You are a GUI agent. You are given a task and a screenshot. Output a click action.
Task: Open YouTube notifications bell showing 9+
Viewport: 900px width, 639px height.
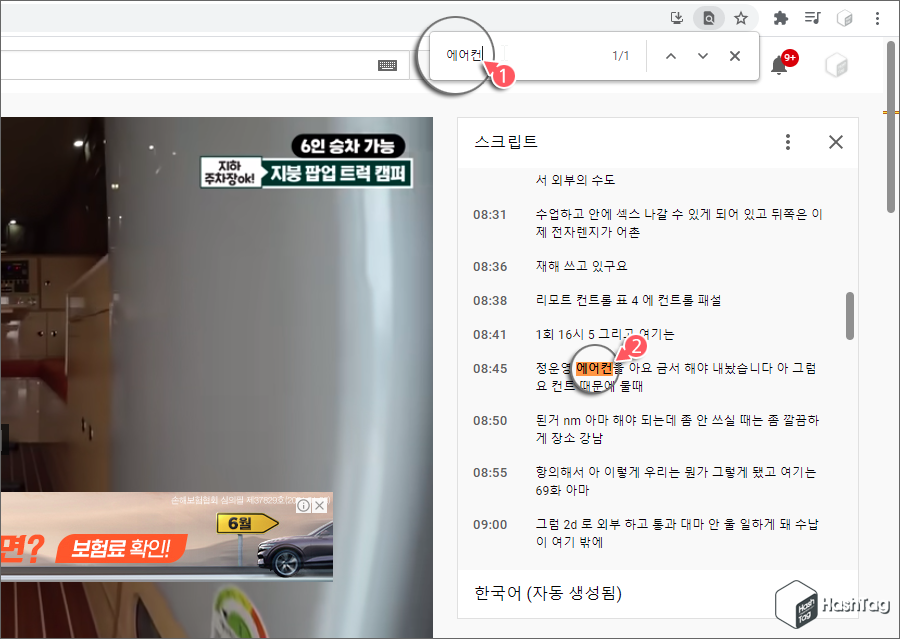(780, 64)
